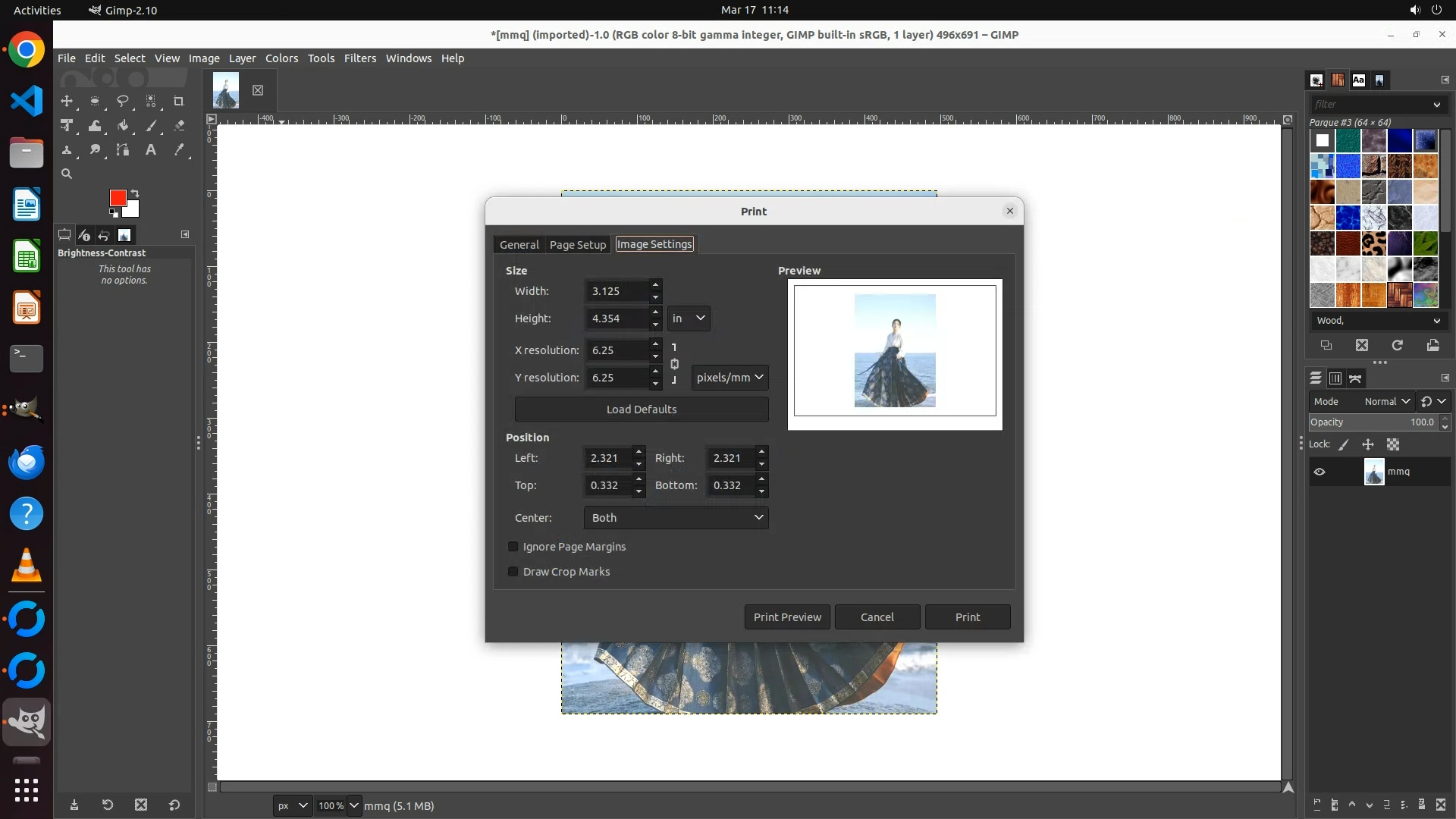Enable Draw Crop Marks checkbox
The height and width of the screenshot is (819, 1456).
pos(513,572)
